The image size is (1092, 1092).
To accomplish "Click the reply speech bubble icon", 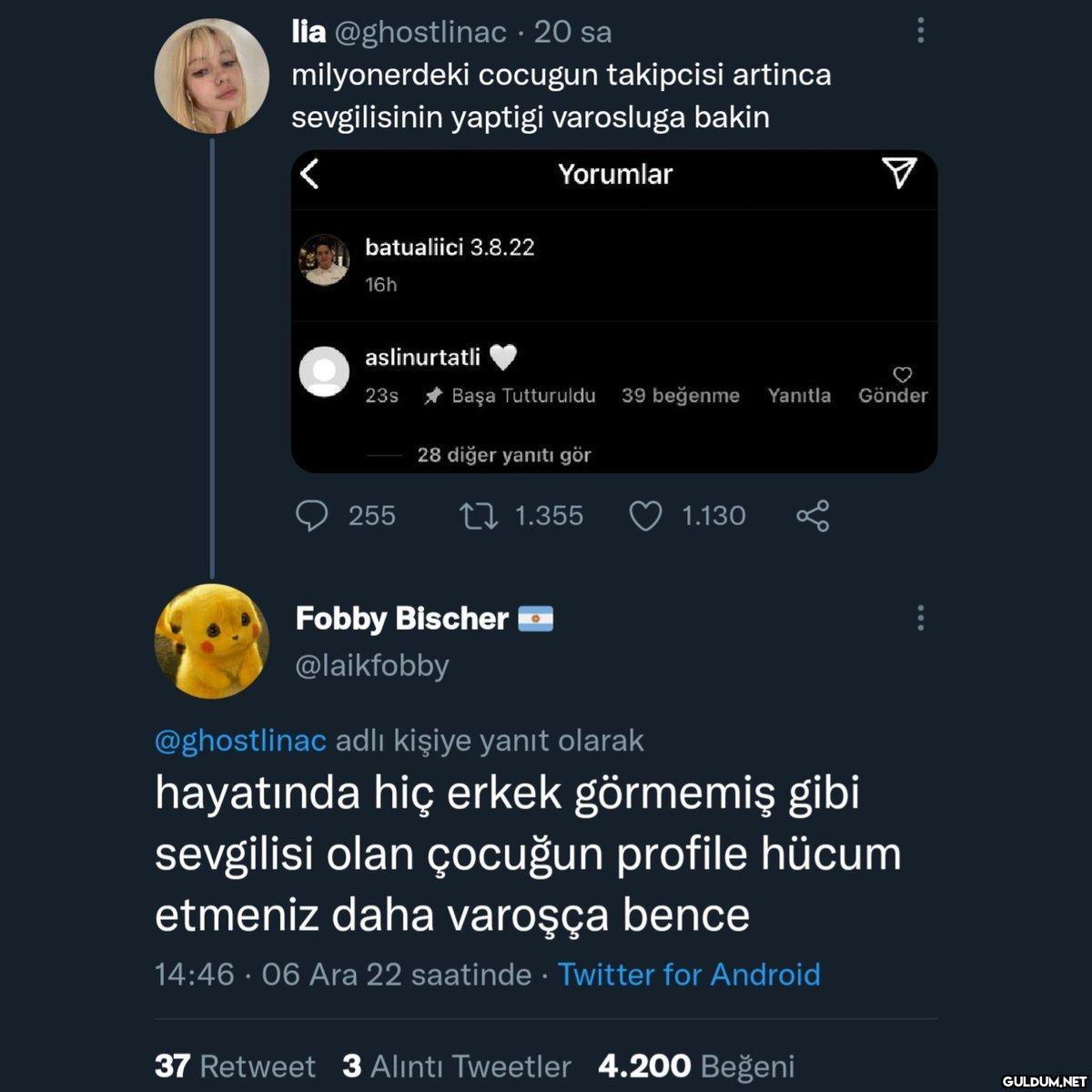I will click(x=312, y=516).
